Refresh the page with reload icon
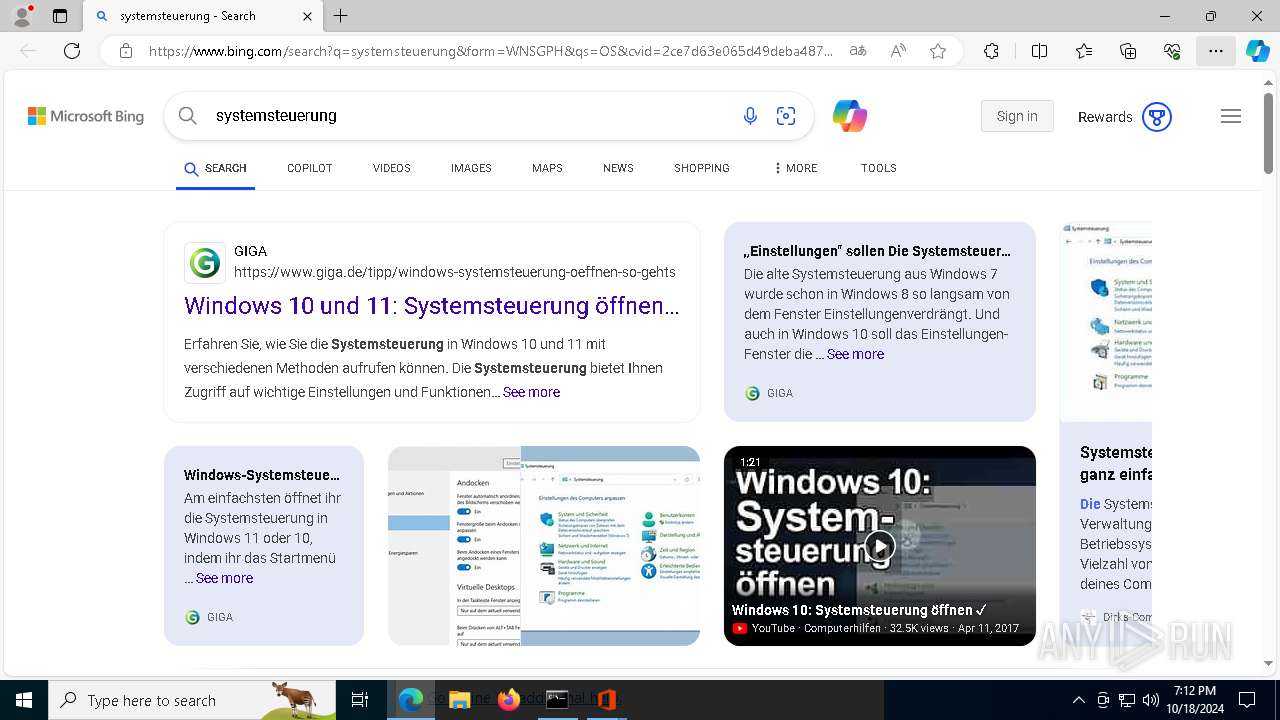1280x720 pixels. (x=72, y=51)
